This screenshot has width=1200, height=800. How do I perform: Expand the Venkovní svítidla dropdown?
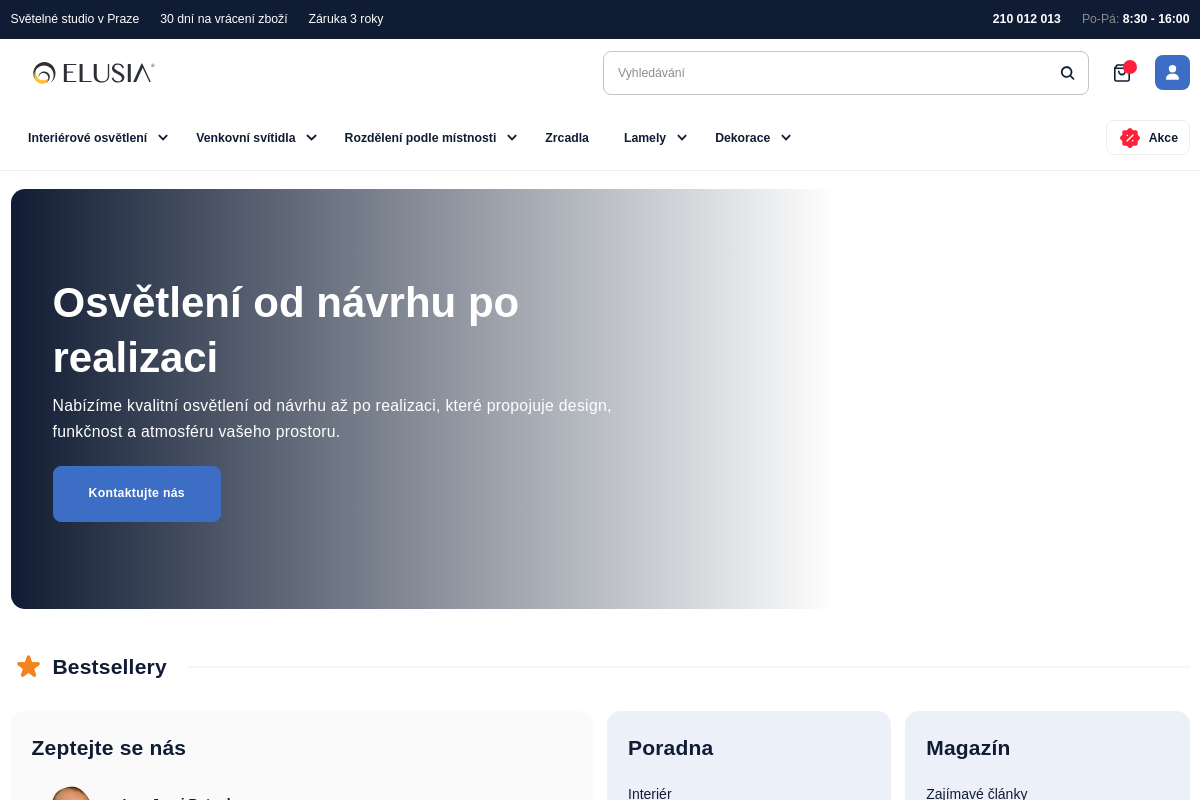311,138
